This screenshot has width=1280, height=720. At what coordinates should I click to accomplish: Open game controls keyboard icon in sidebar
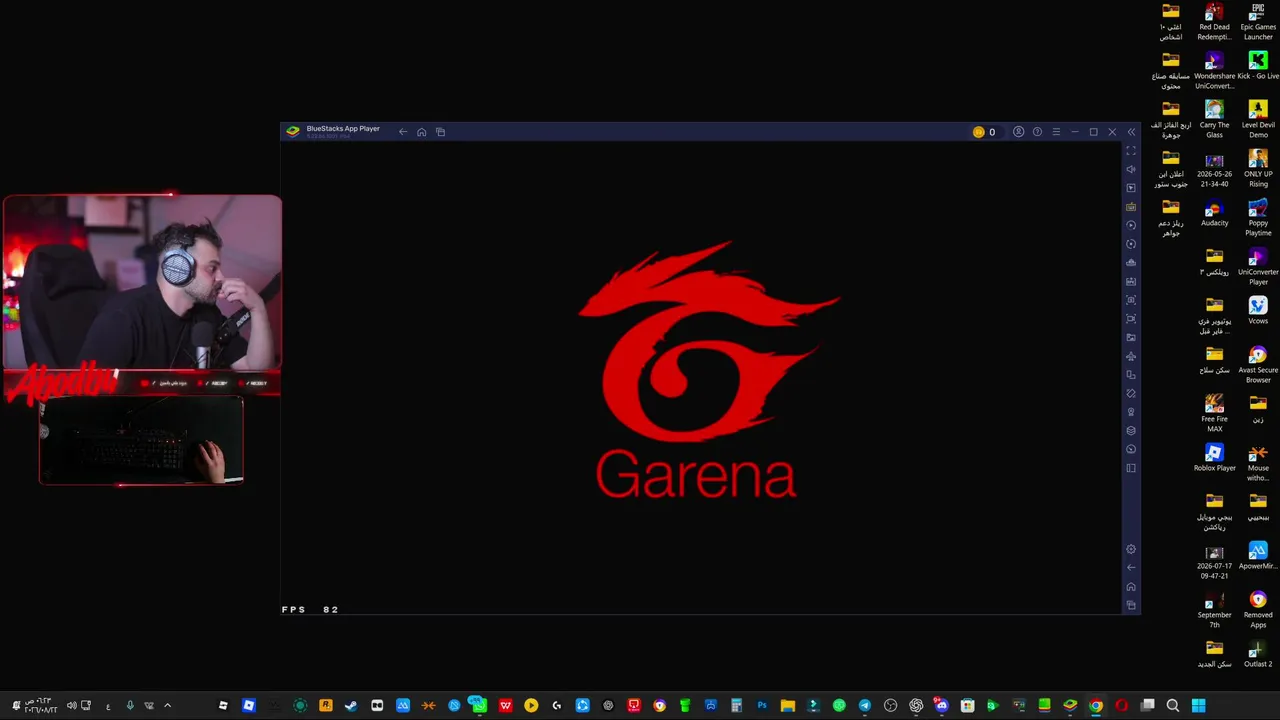click(1131, 207)
